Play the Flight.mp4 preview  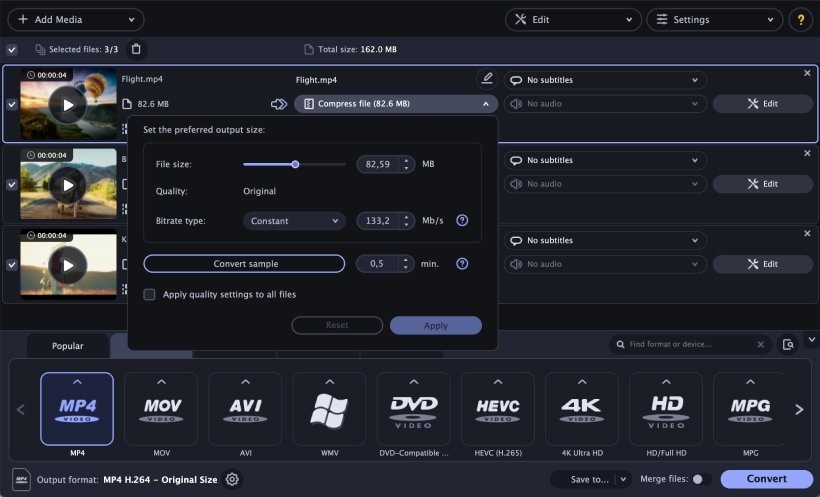[68, 105]
